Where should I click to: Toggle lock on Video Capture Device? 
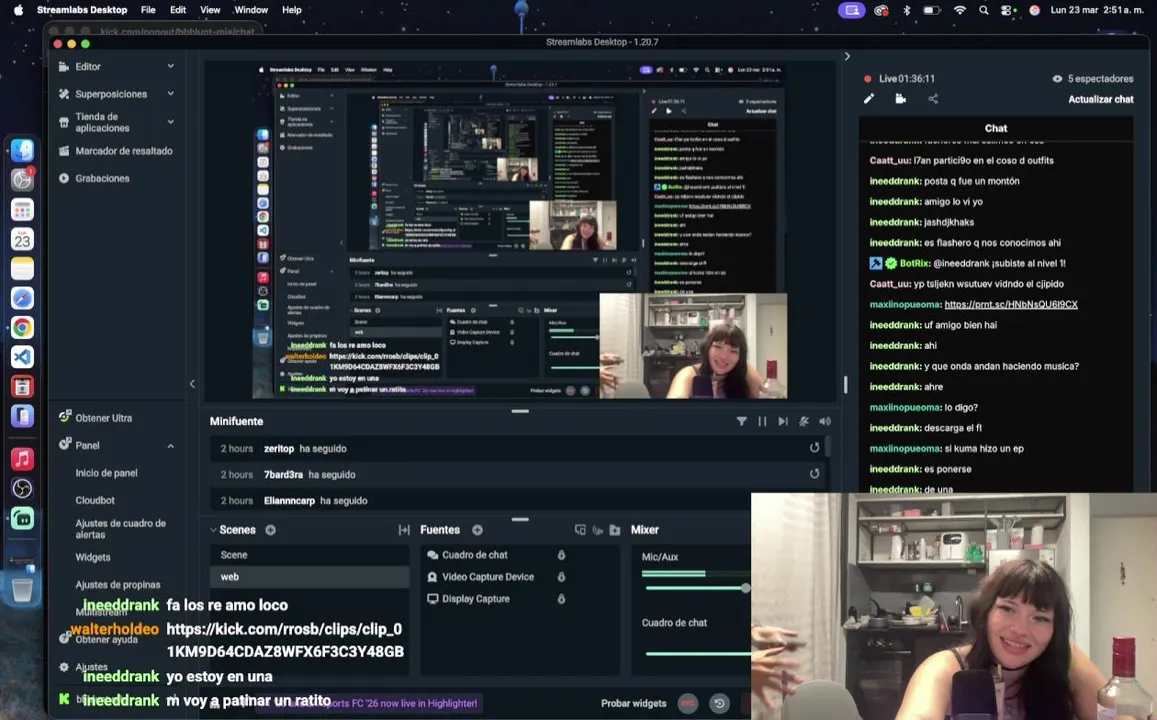tap(561, 577)
